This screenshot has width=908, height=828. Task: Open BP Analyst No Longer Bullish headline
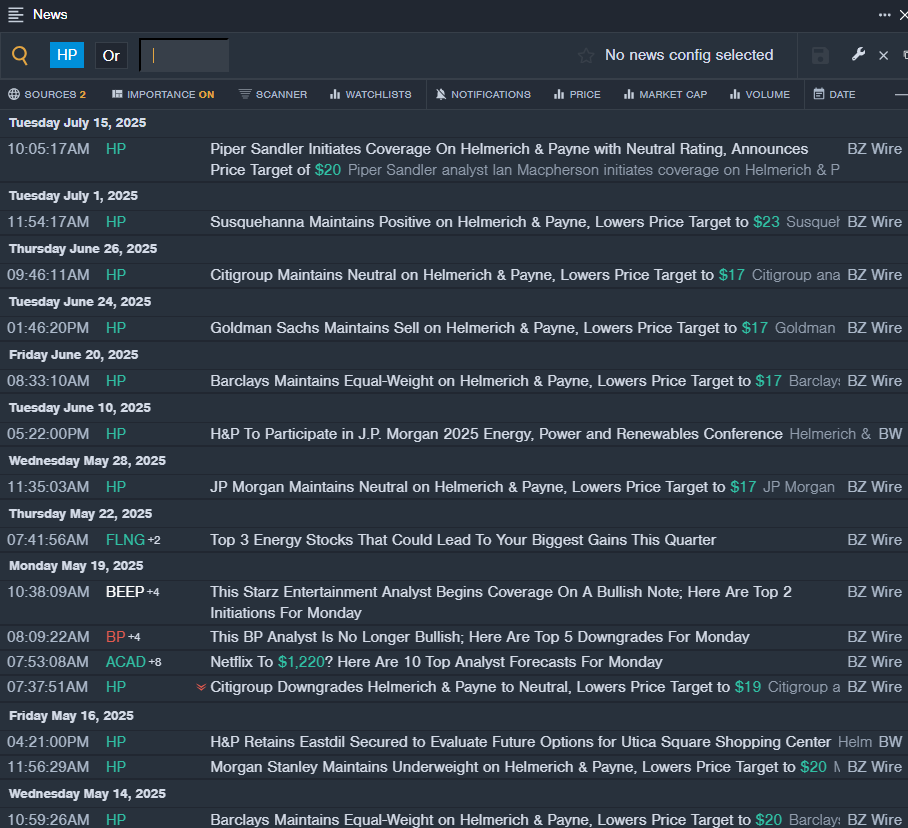point(479,637)
